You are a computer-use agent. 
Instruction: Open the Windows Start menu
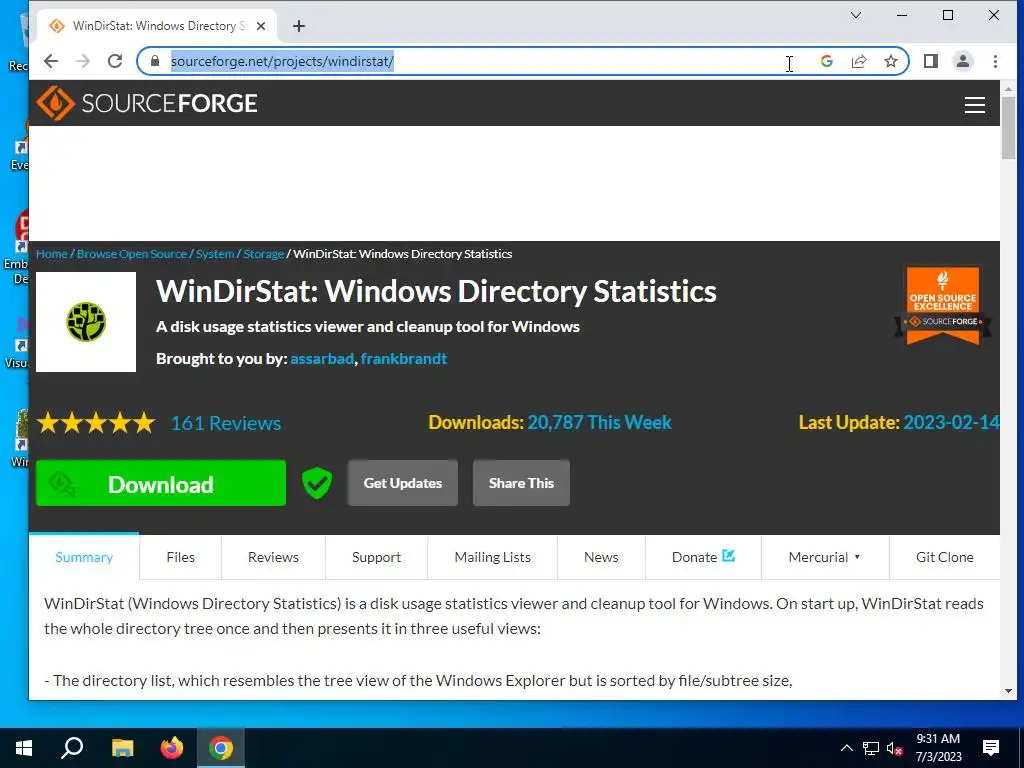24,748
